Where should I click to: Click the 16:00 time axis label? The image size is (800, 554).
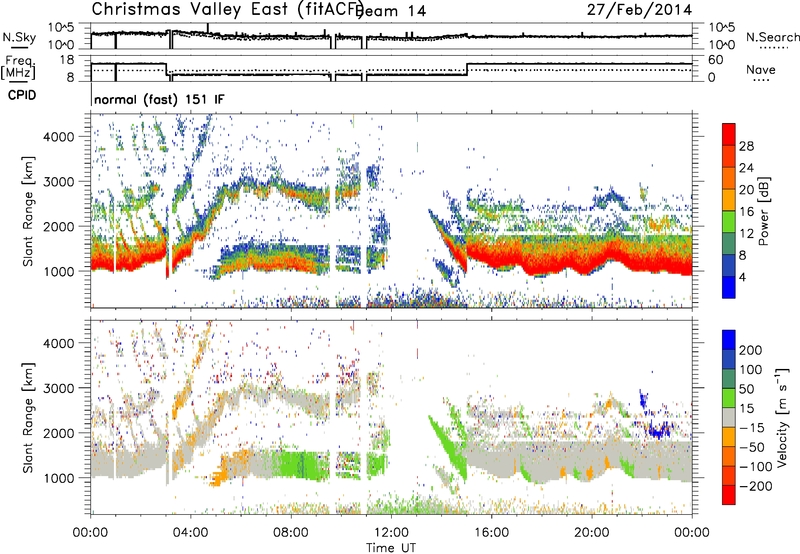click(491, 532)
